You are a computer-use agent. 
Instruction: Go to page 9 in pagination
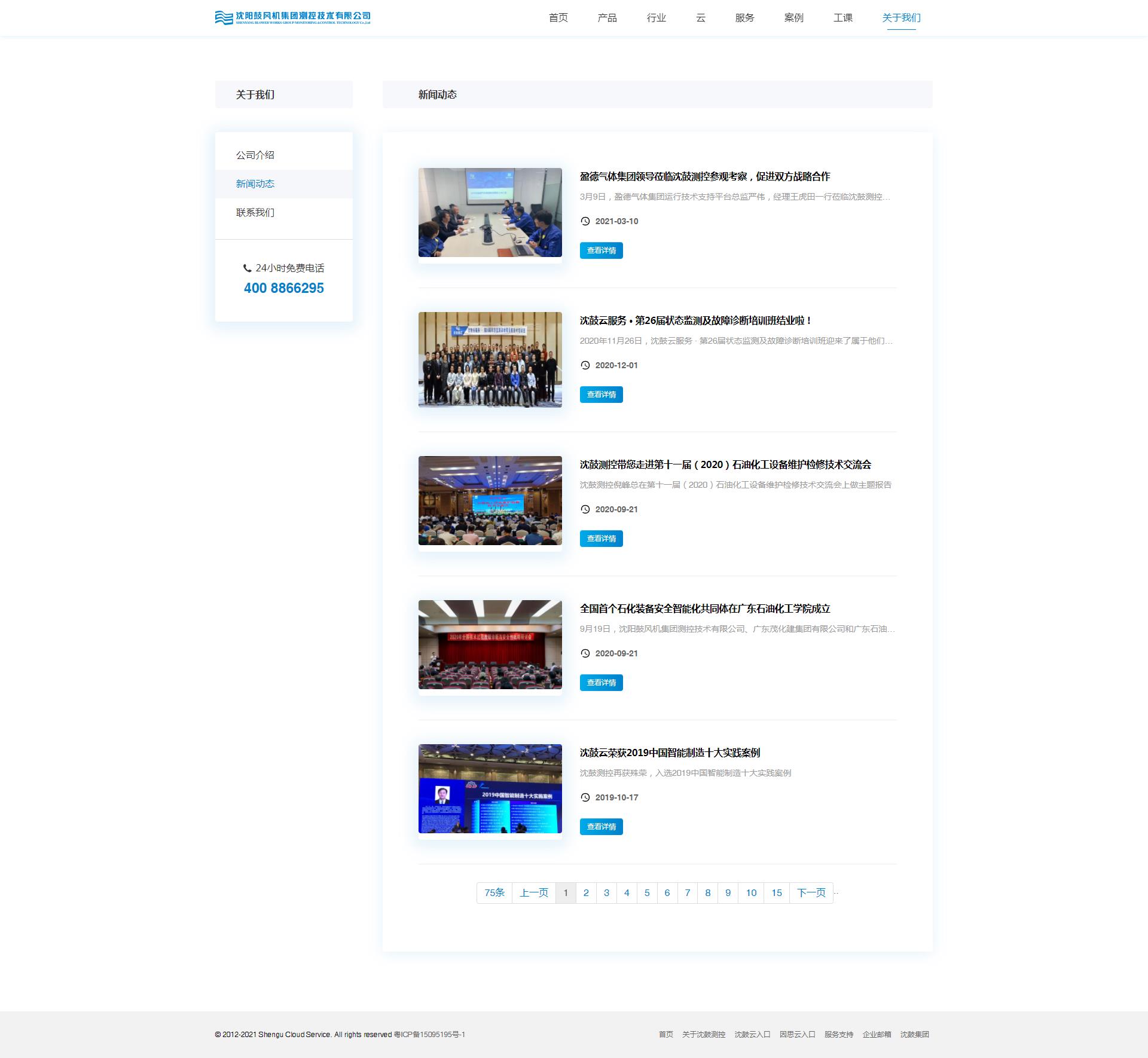click(x=728, y=893)
